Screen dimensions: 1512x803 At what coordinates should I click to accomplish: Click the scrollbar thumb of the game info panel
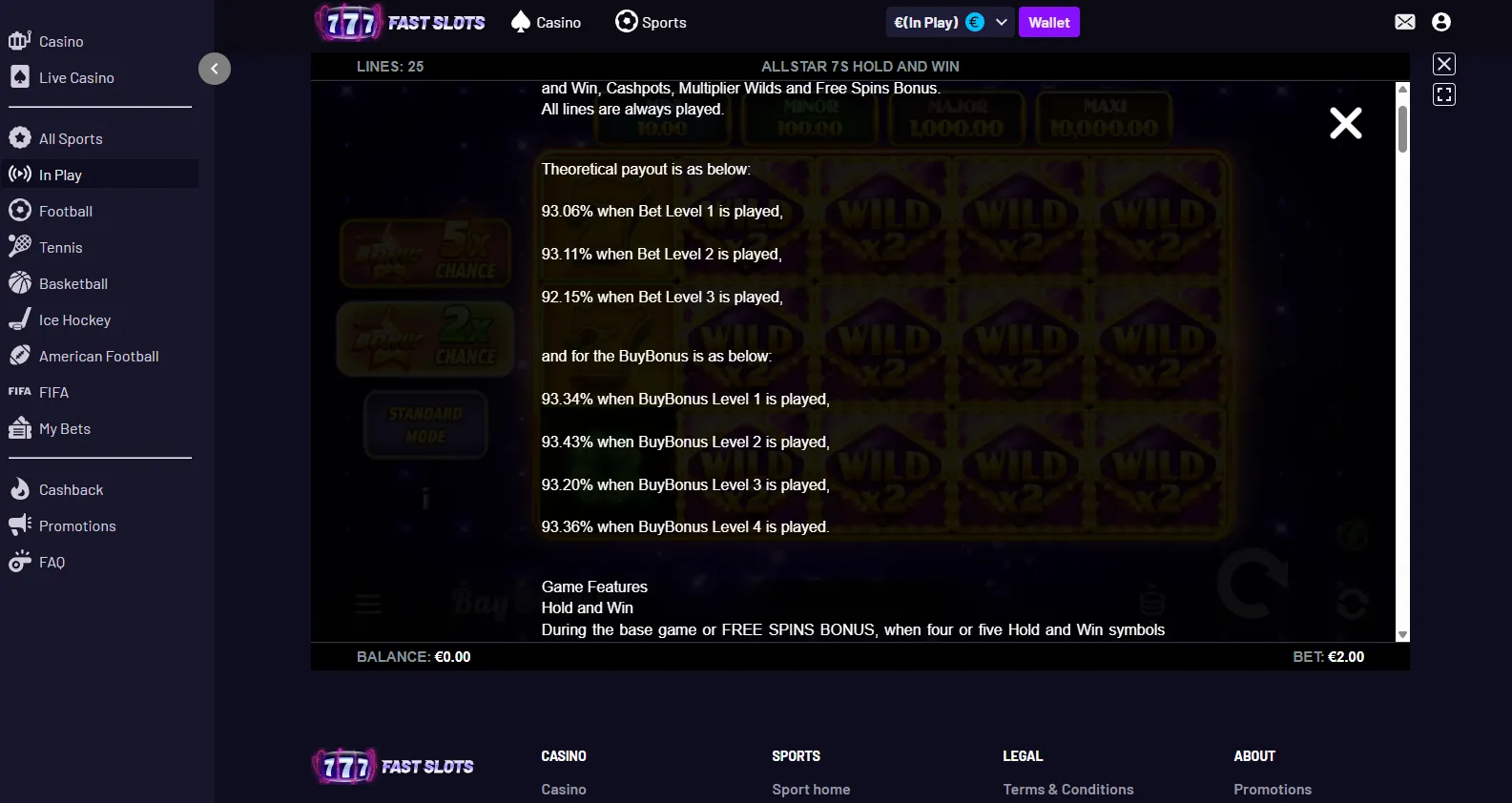1402,129
